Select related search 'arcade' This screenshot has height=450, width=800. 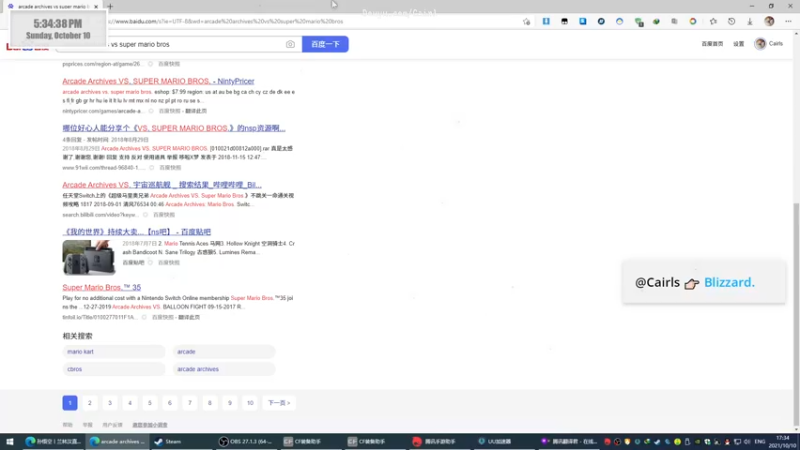224,352
